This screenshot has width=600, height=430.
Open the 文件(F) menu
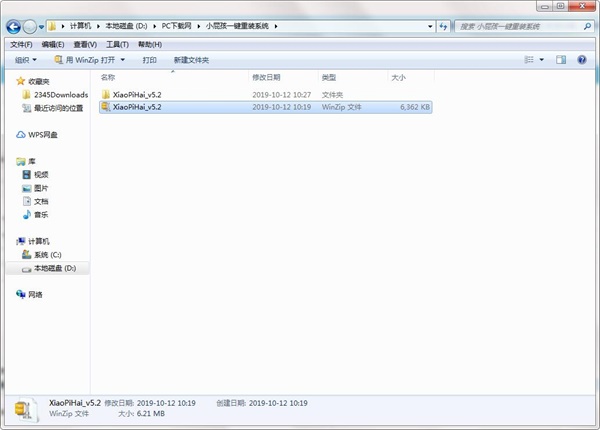pos(21,45)
